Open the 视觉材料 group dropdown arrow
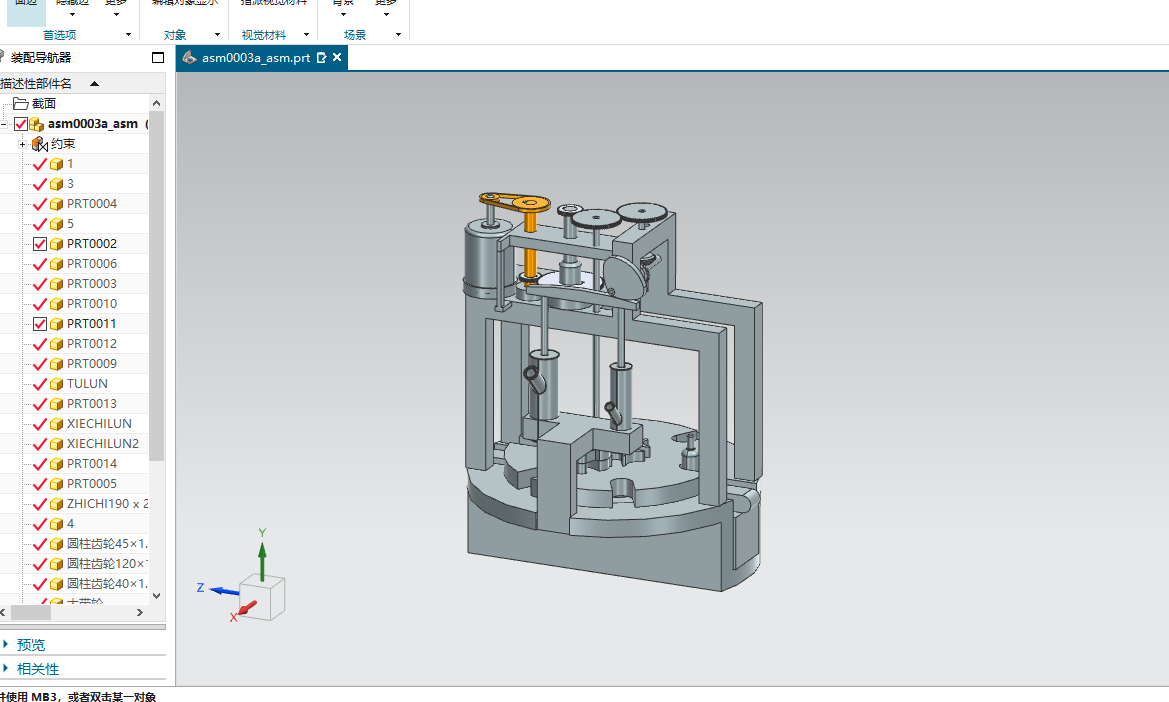1169x702 pixels. (x=306, y=35)
